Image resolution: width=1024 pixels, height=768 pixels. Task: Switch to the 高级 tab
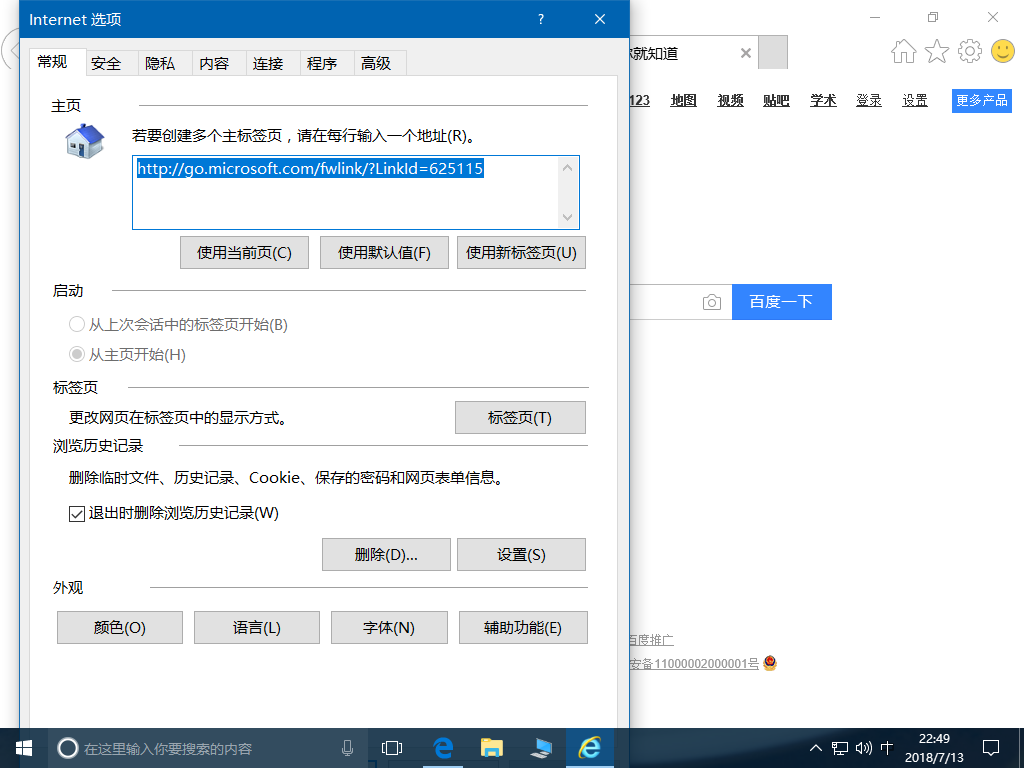click(x=376, y=63)
